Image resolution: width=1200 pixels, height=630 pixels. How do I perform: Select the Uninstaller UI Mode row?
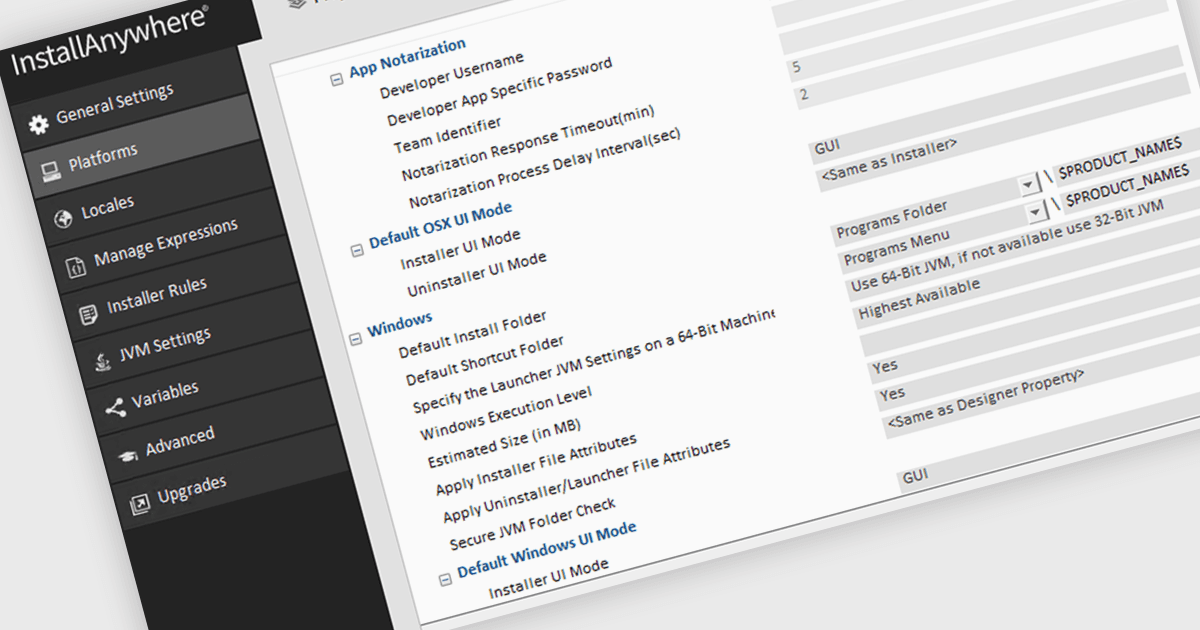click(476, 275)
